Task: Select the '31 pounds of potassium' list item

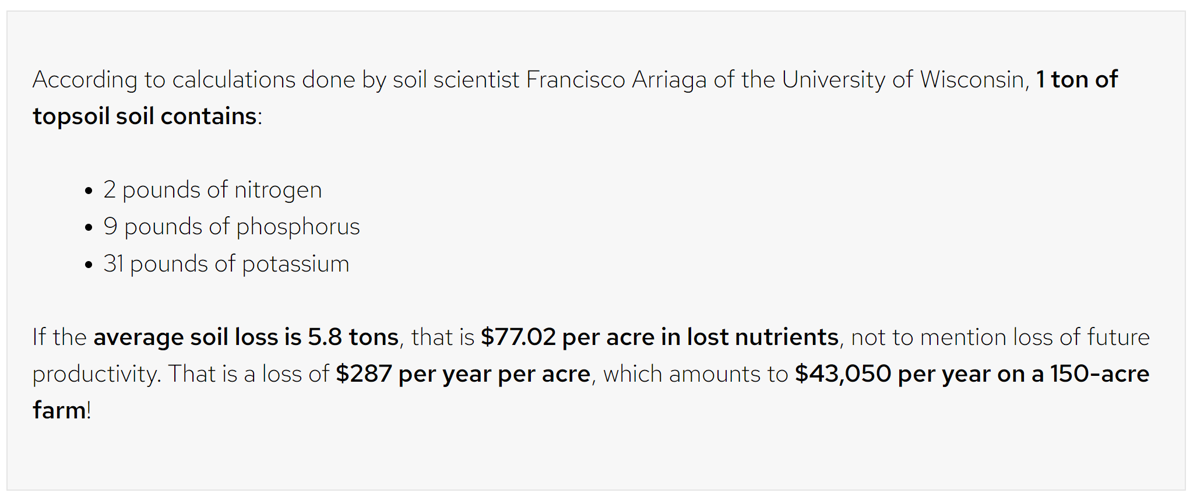Action: 226,264
